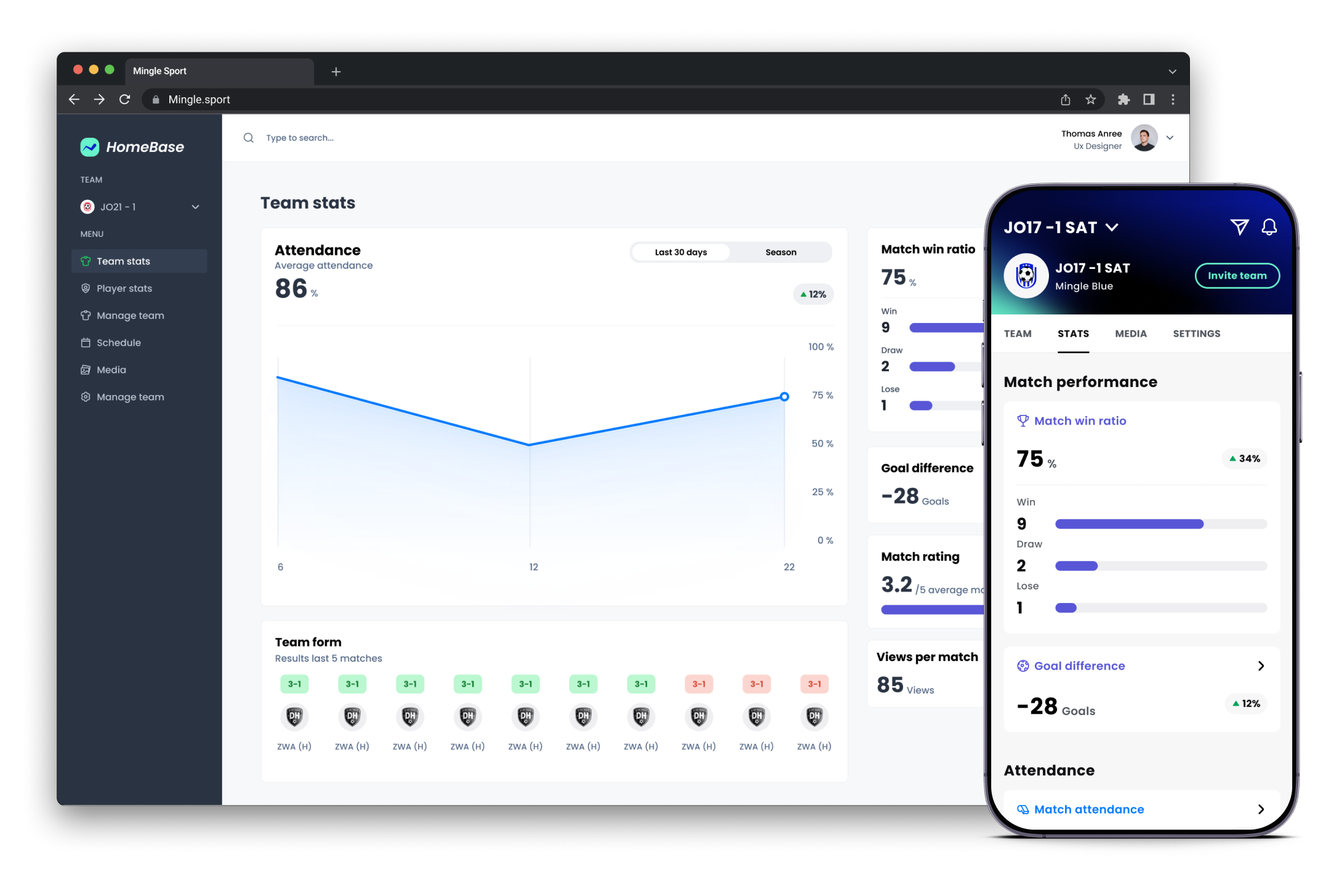Open the Match attendance link on the phone

1088,809
